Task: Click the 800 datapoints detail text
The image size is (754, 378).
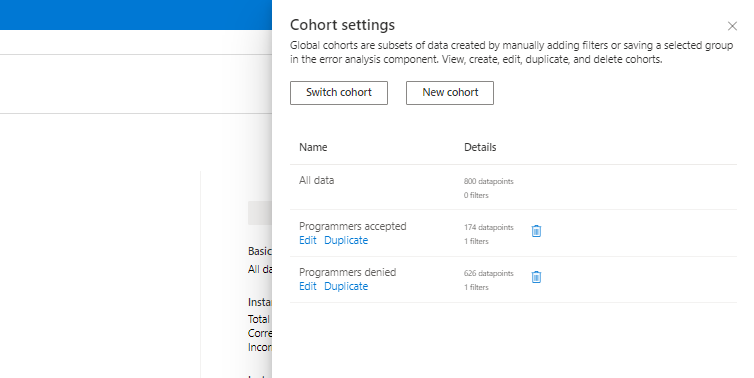Action: [489, 181]
